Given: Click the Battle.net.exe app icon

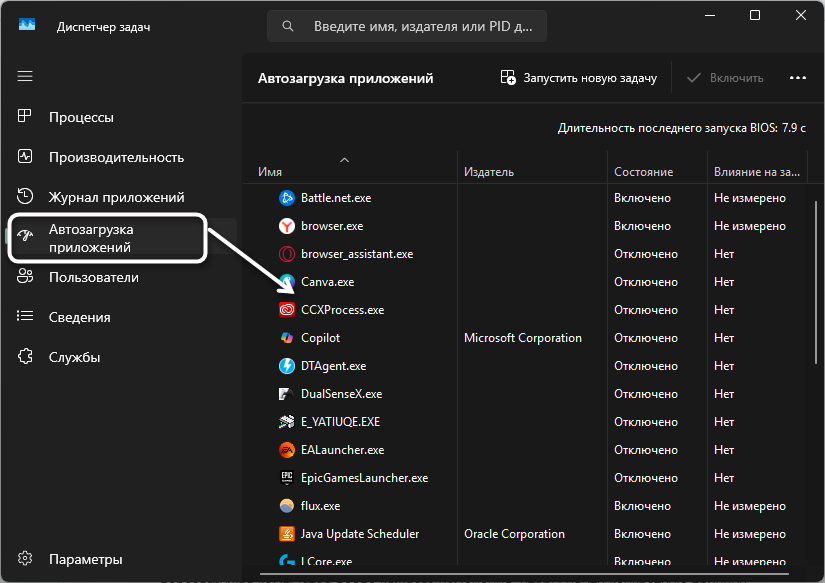Looking at the screenshot, I should coord(286,198).
